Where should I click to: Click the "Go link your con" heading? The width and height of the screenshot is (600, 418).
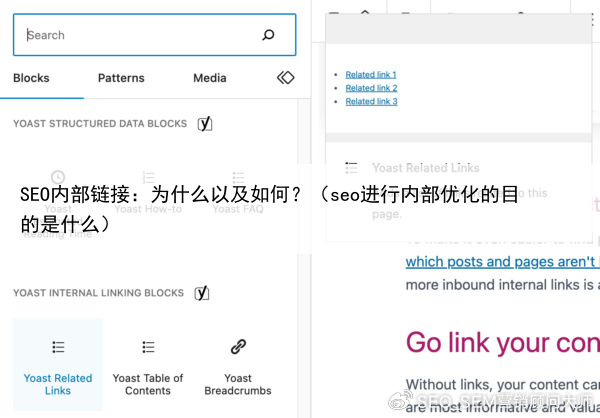pos(502,342)
